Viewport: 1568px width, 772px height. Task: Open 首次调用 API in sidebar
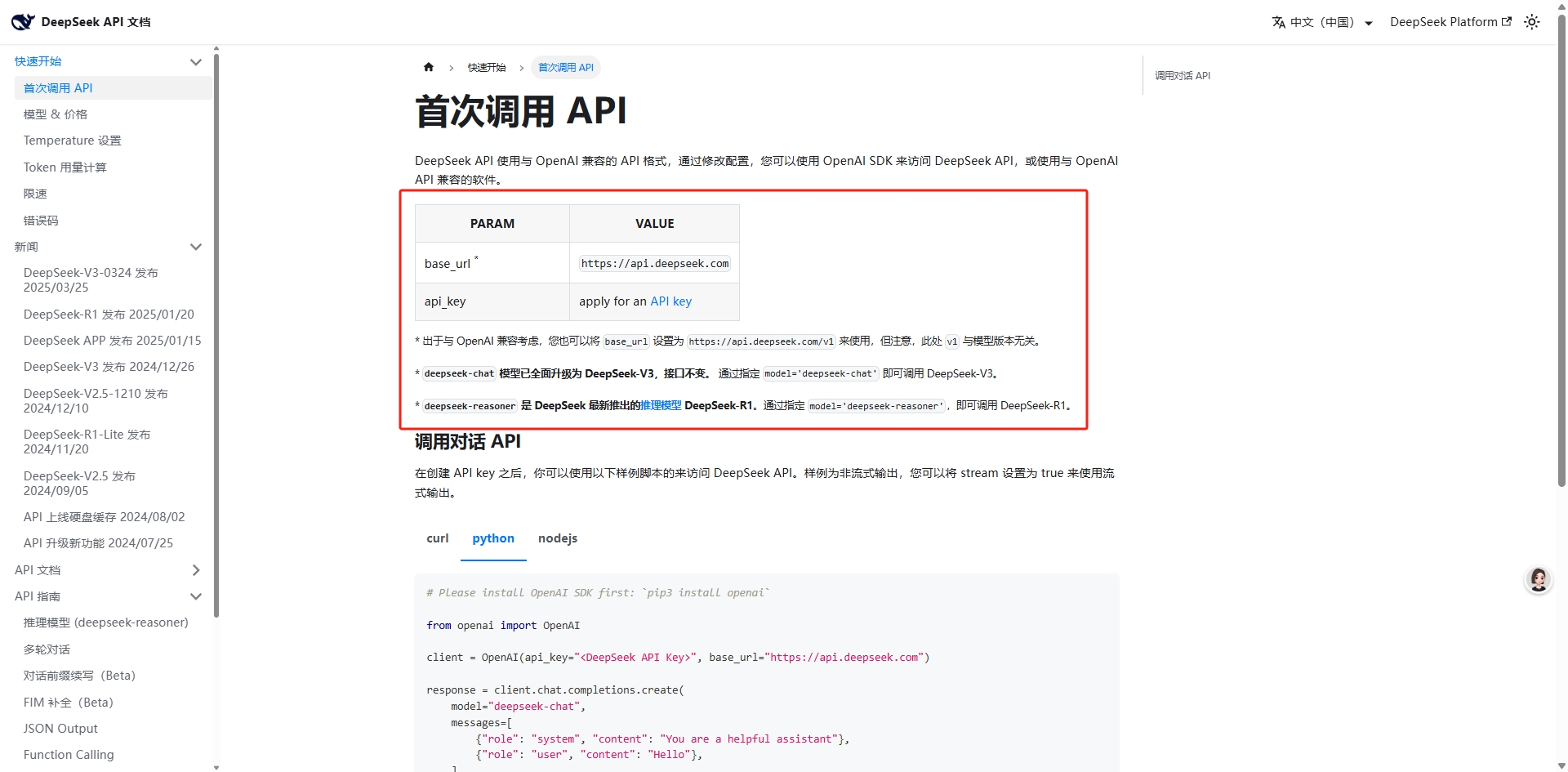[x=113, y=88]
